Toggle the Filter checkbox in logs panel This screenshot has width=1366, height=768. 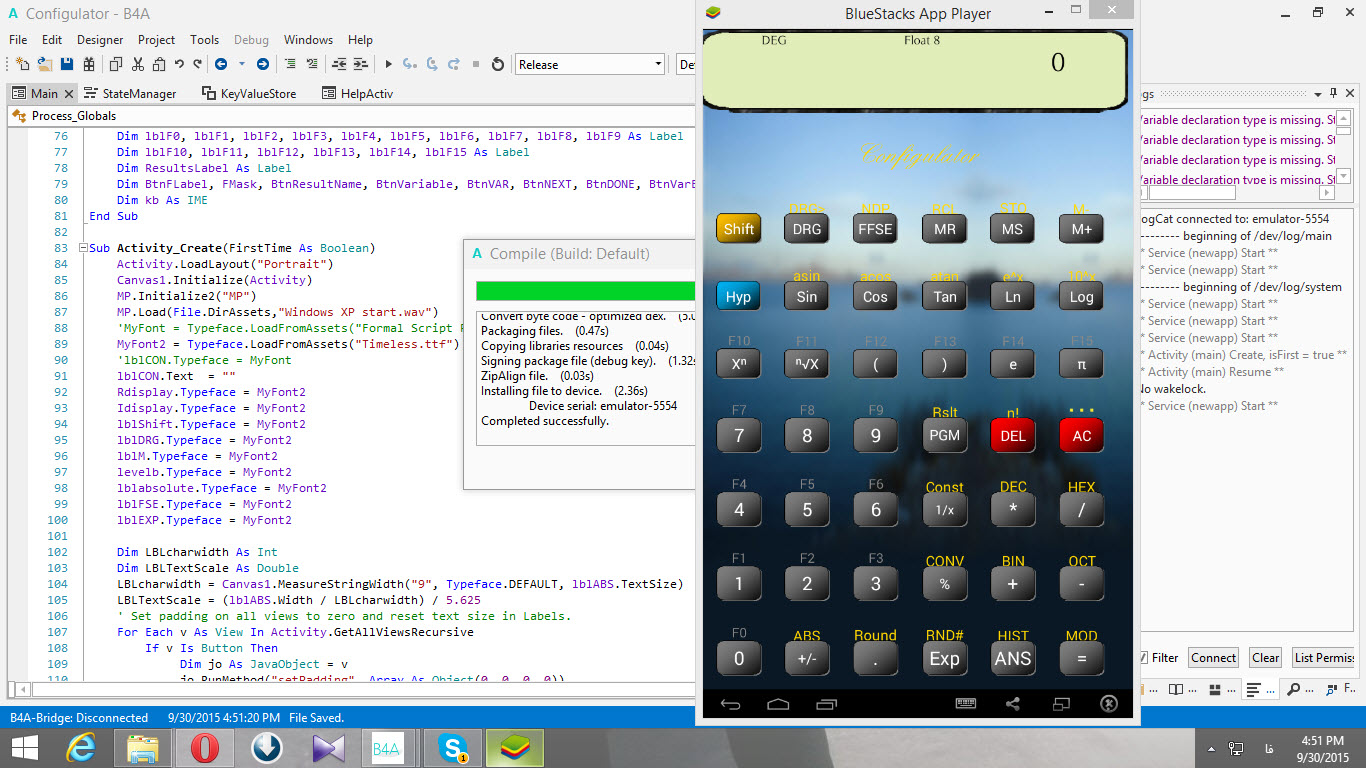[1142, 658]
